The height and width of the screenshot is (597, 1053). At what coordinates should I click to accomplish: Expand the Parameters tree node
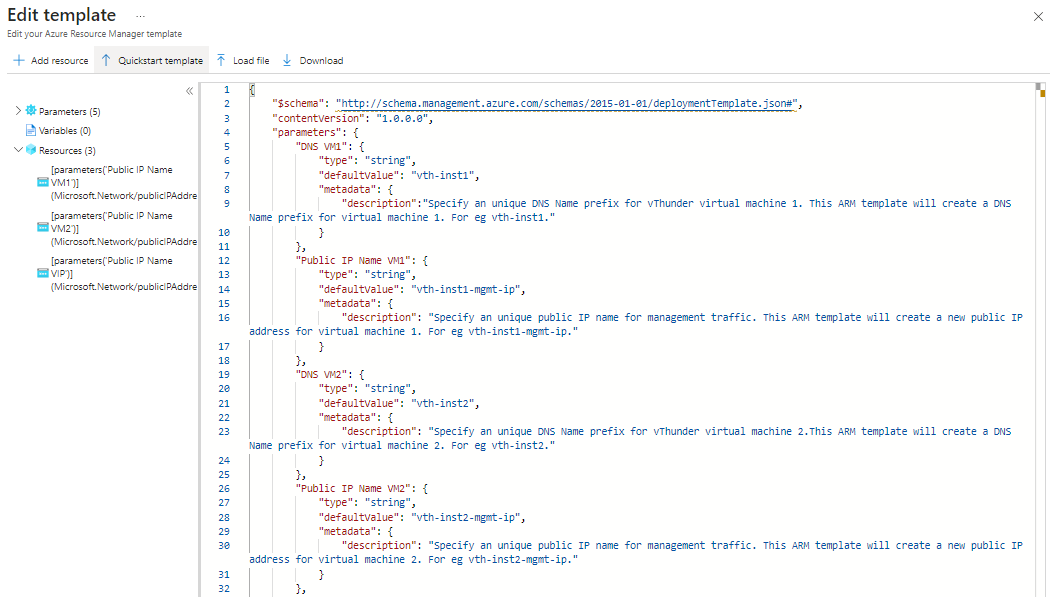pyautogui.click(x=18, y=111)
